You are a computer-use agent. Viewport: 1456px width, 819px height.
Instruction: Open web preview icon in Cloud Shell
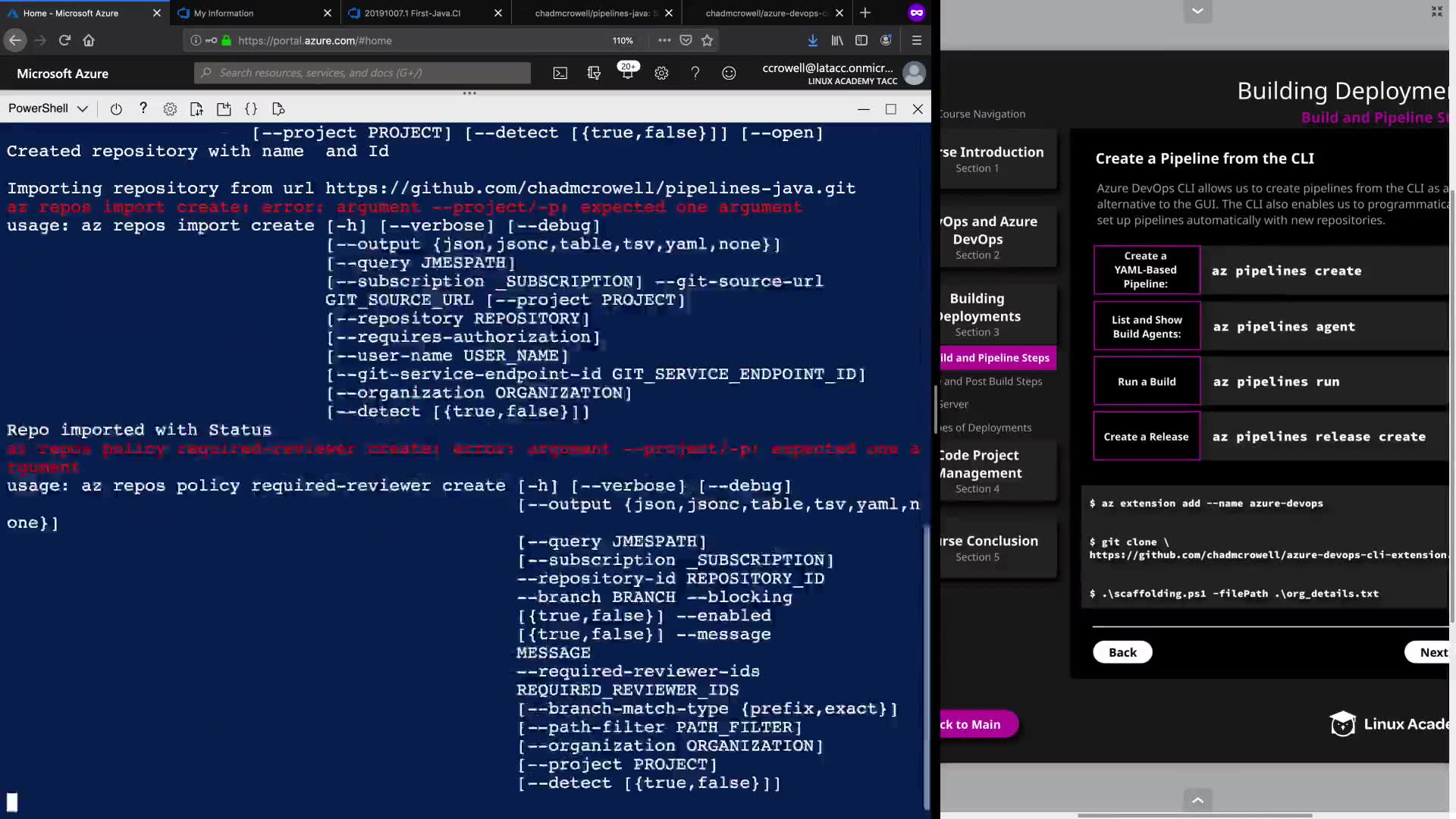point(278,109)
